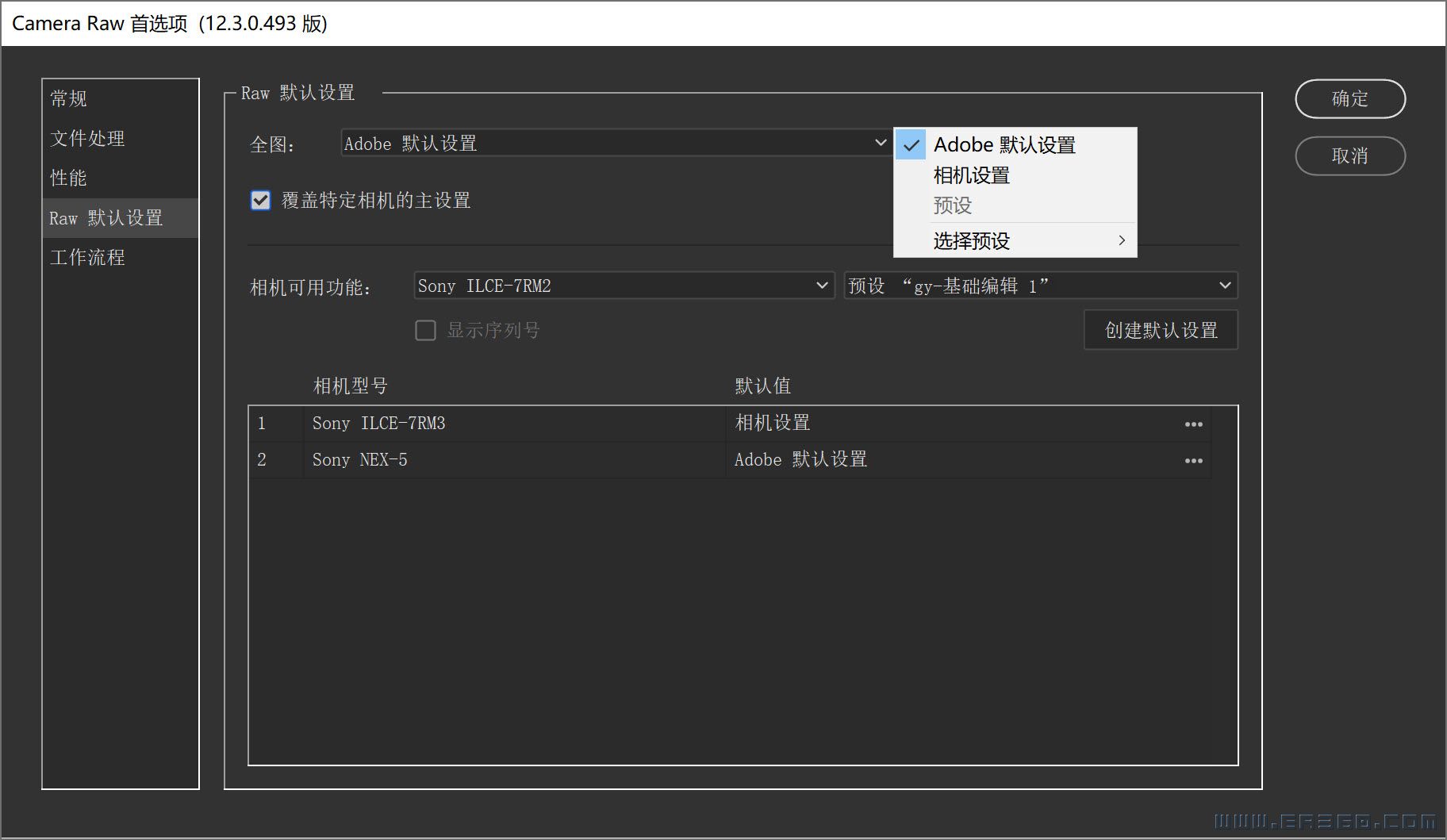Viewport: 1447px width, 840px height.
Task: Switch to 性能 preferences section
Action: click(121, 178)
